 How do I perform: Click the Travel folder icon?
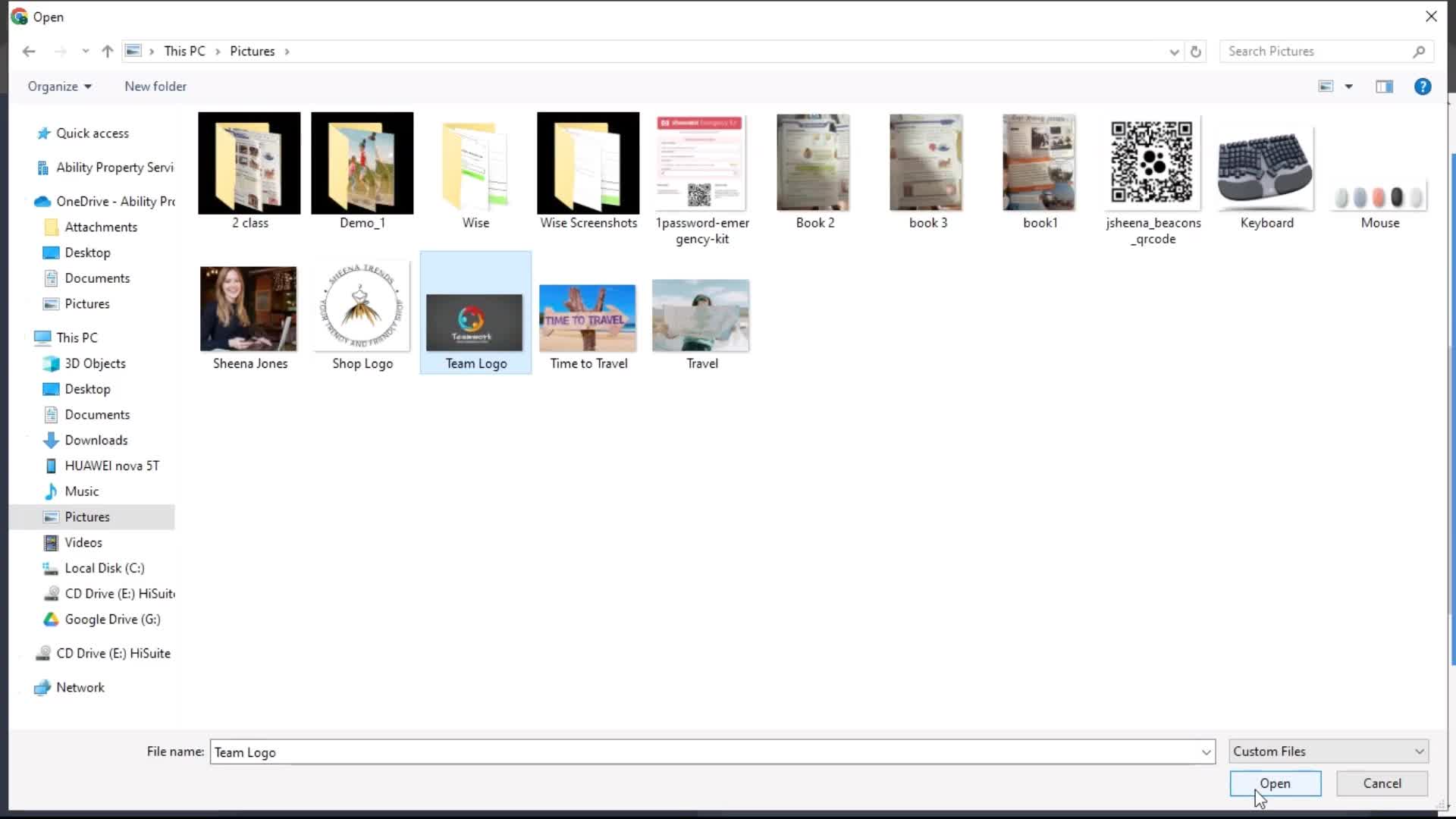(x=701, y=316)
